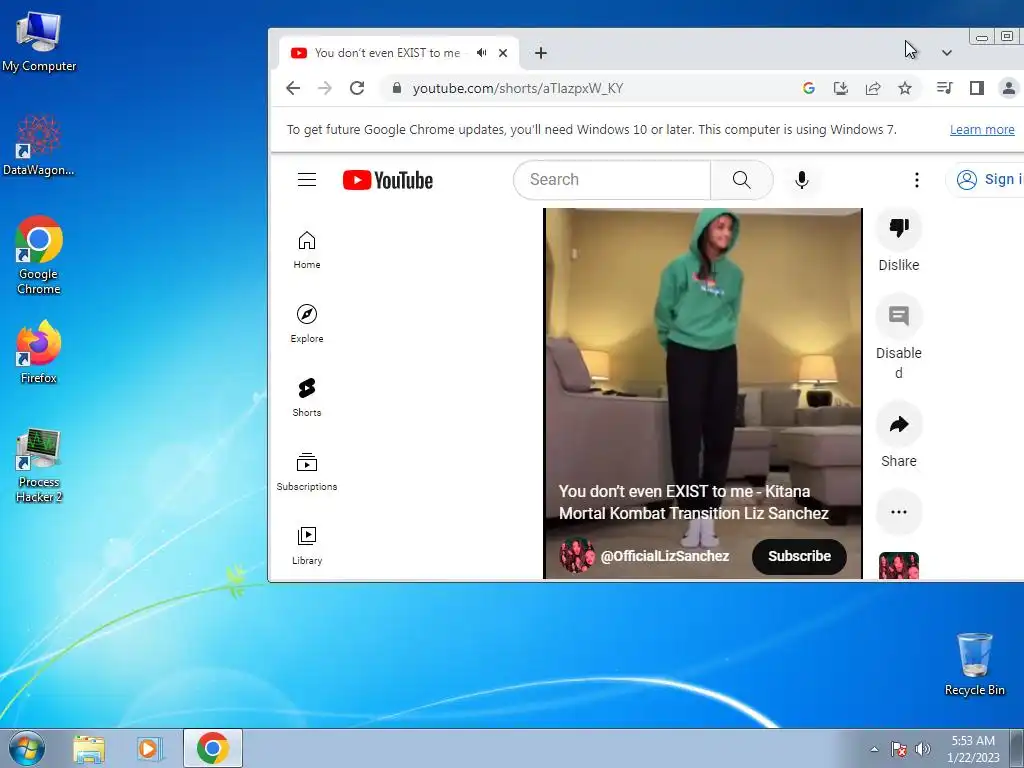Click the sound thumbnail below more actions
Screen dimensions: 1024x768
(899, 566)
